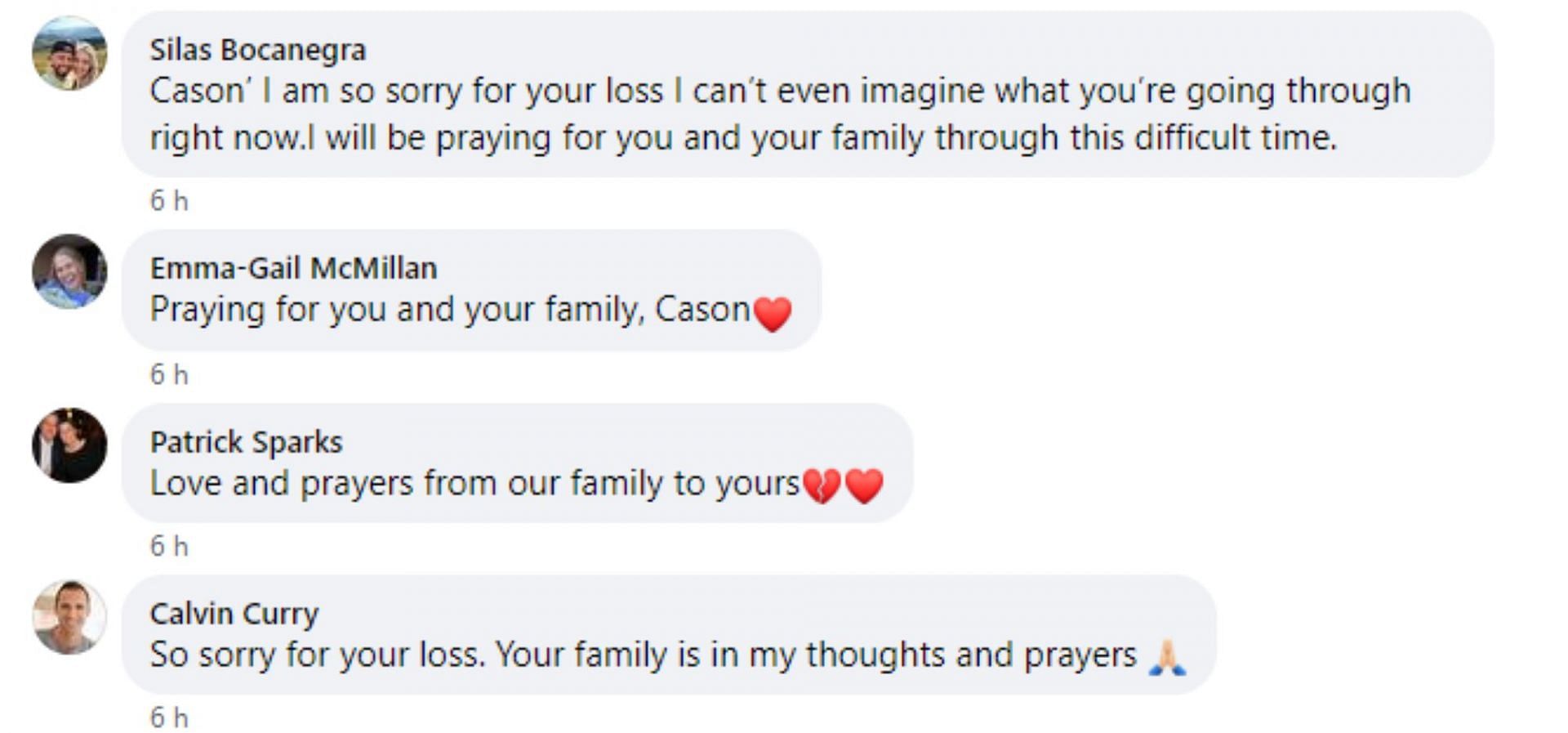The height and width of the screenshot is (733, 1568).
Task: Select the 'Praying for you and your family' comment
Action: click(449, 310)
